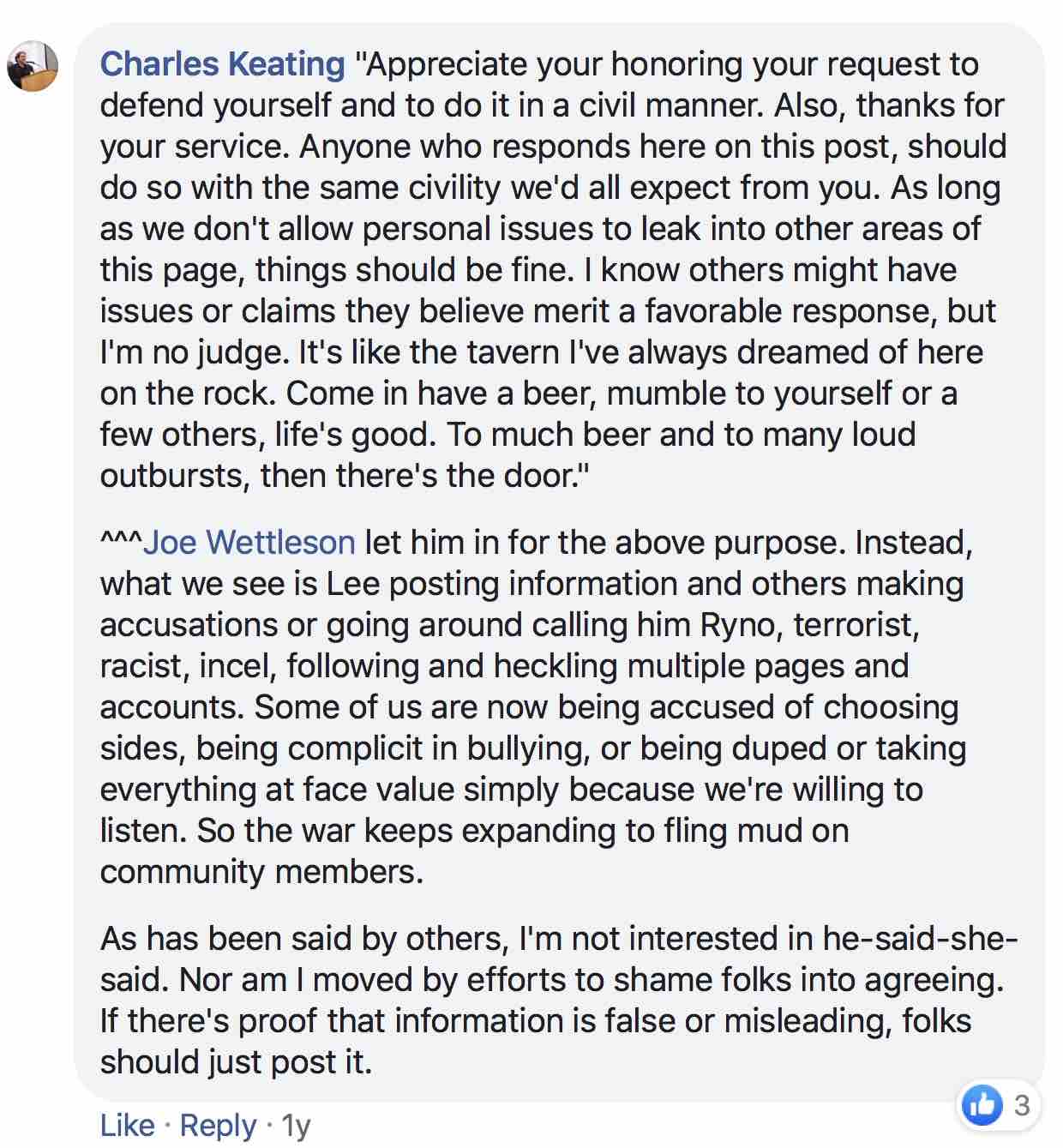Like this comment
This screenshot has width=1063, height=1148.
127,1125
